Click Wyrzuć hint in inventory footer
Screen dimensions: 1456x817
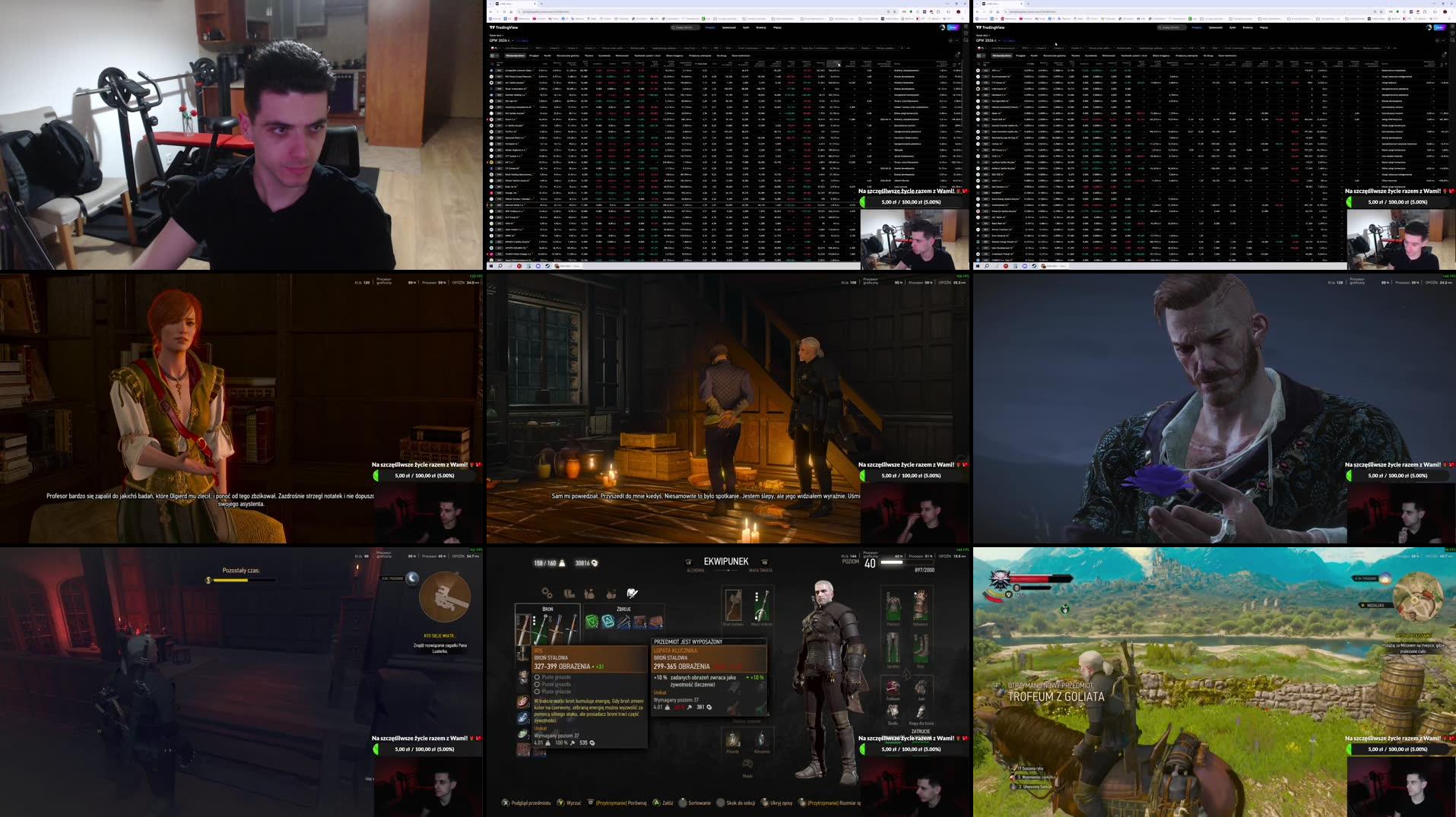569,803
